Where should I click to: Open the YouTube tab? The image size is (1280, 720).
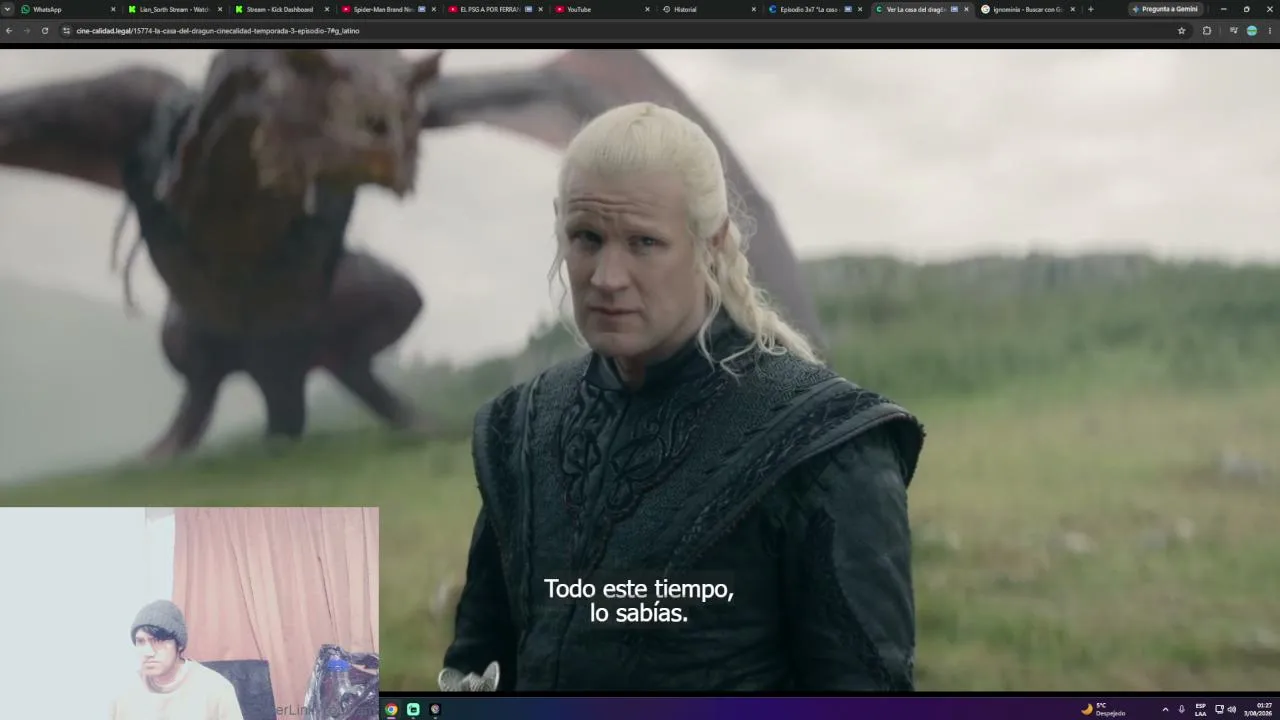[x=602, y=9]
